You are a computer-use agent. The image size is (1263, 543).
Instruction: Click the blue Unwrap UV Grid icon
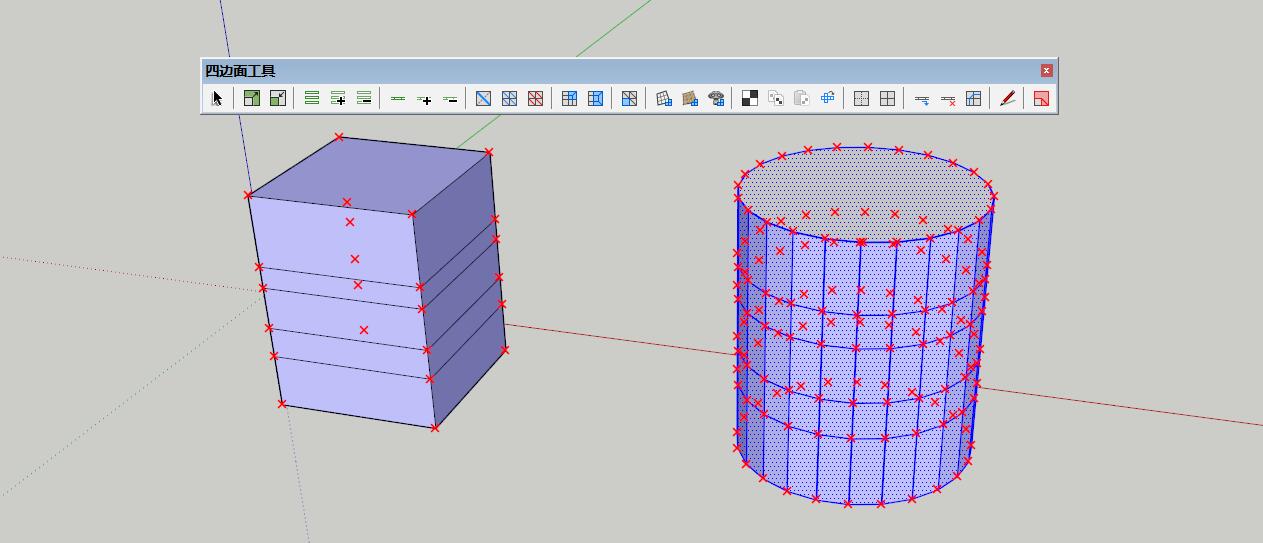click(x=828, y=98)
